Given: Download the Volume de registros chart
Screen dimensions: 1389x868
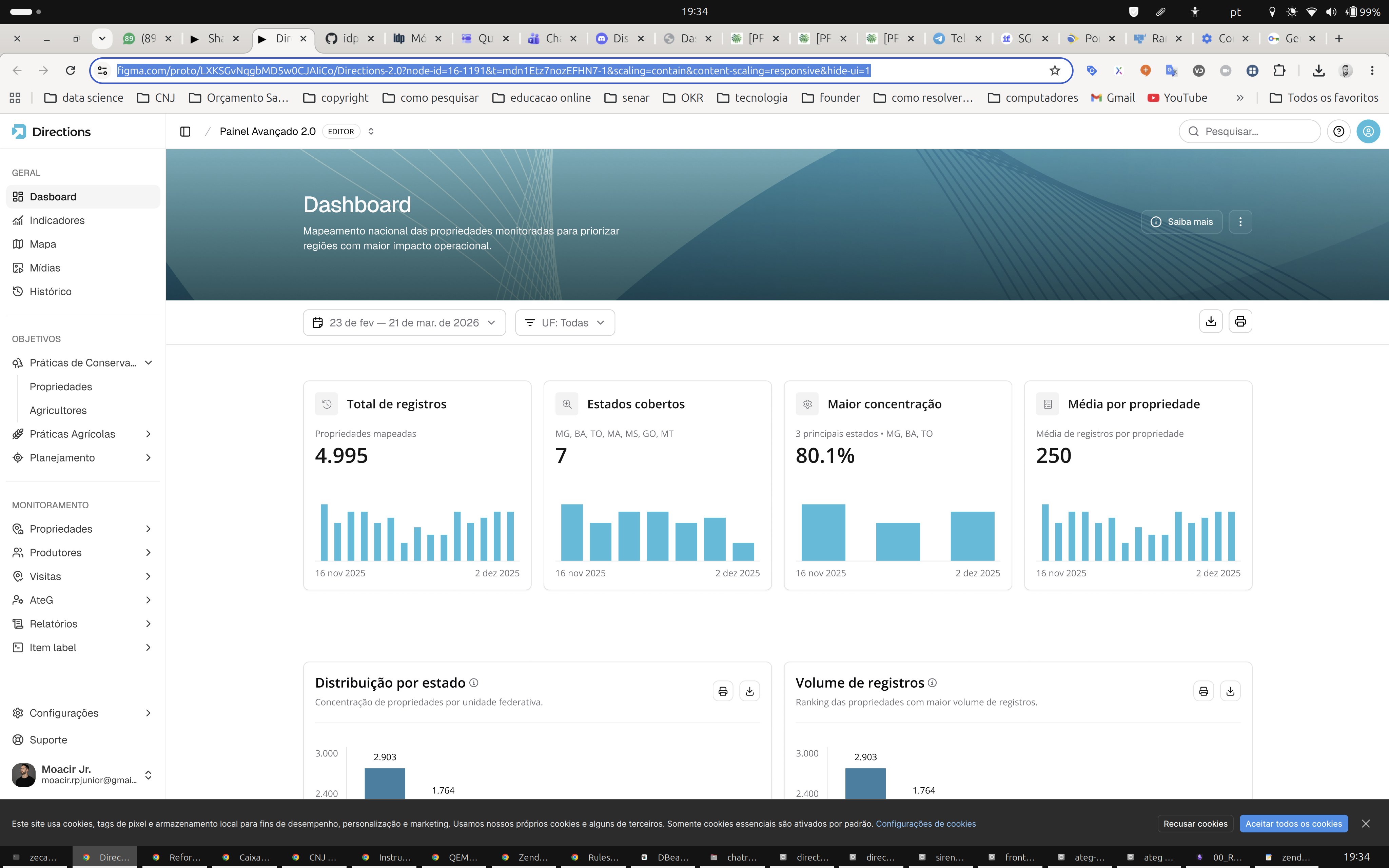Looking at the screenshot, I should [x=1230, y=691].
